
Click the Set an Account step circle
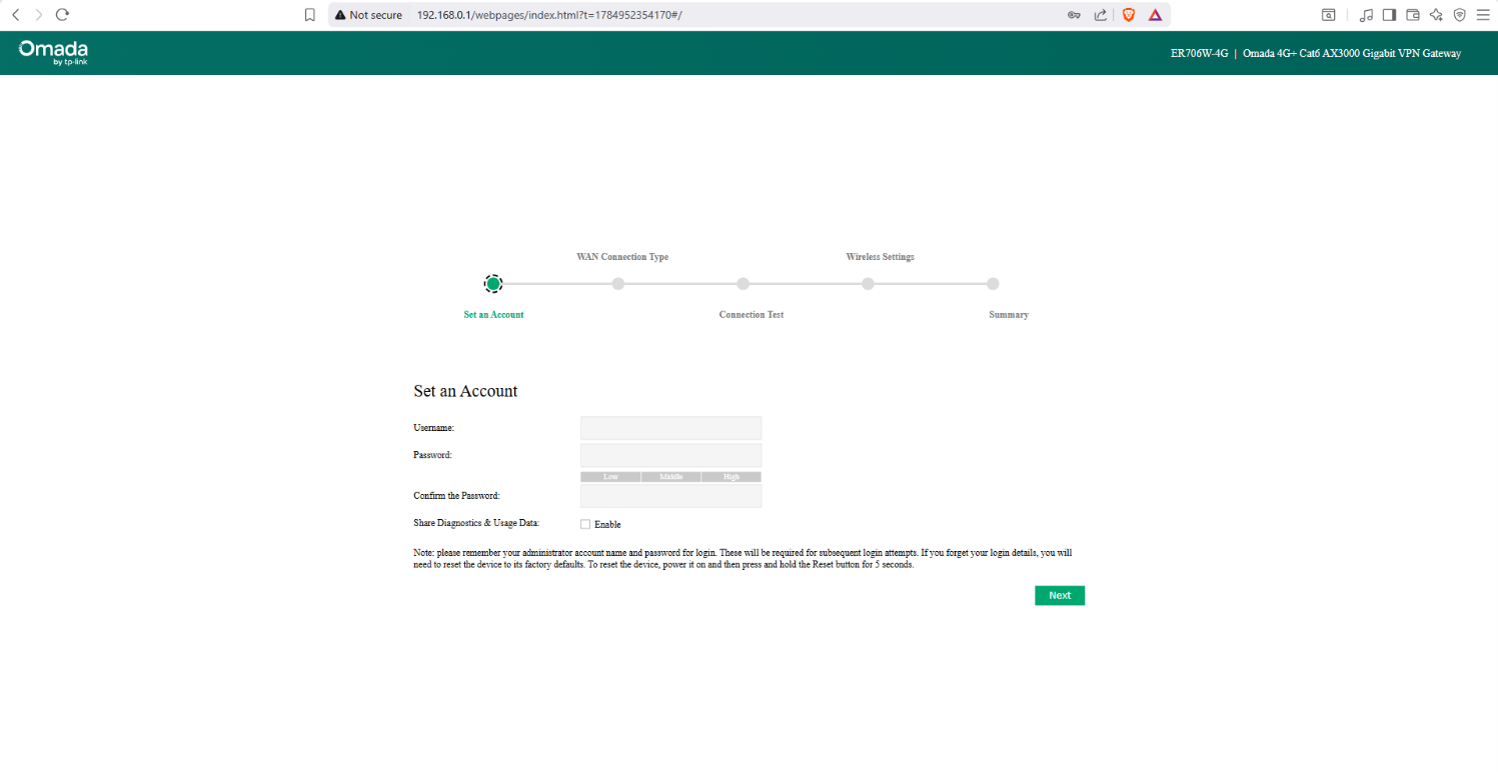[x=493, y=284]
